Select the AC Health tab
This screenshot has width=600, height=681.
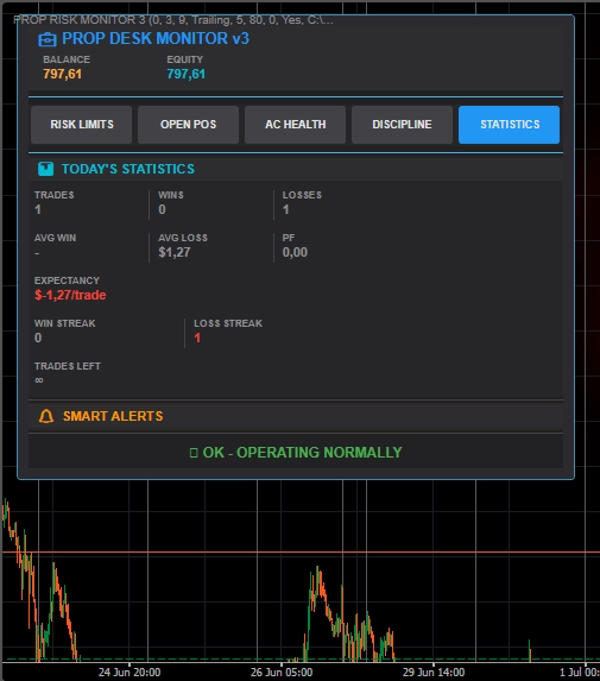(x=295, y=125)
